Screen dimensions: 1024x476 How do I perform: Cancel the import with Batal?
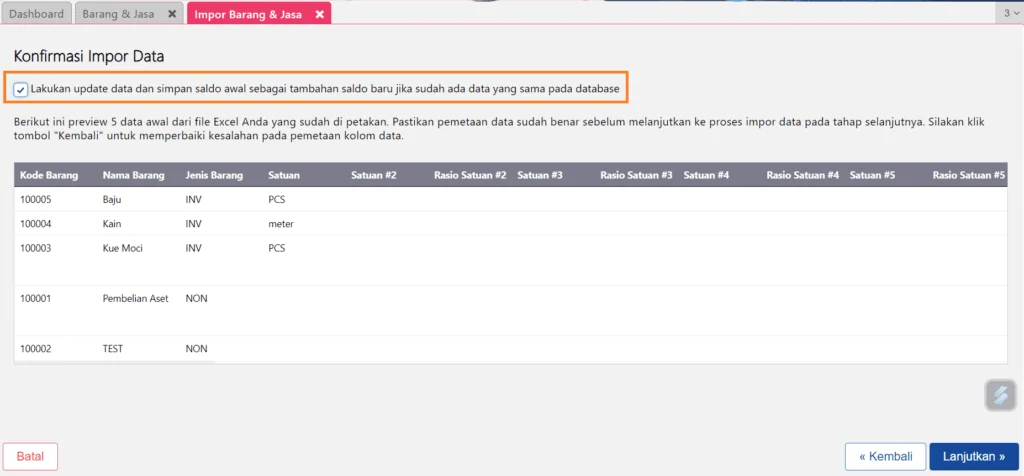[x=30, y=456]
